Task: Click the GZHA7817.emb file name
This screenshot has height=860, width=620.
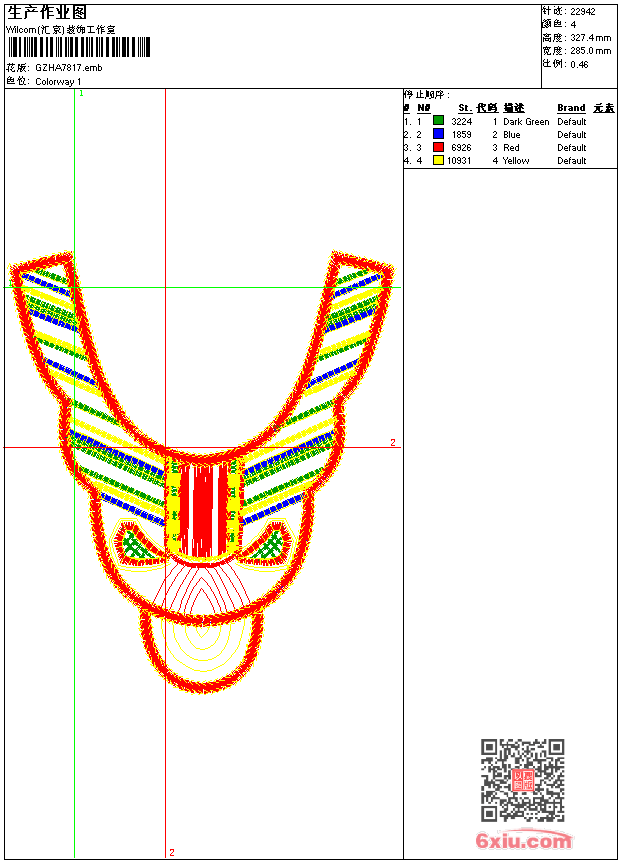Action: pyautogui.click(x=68, y=67)
